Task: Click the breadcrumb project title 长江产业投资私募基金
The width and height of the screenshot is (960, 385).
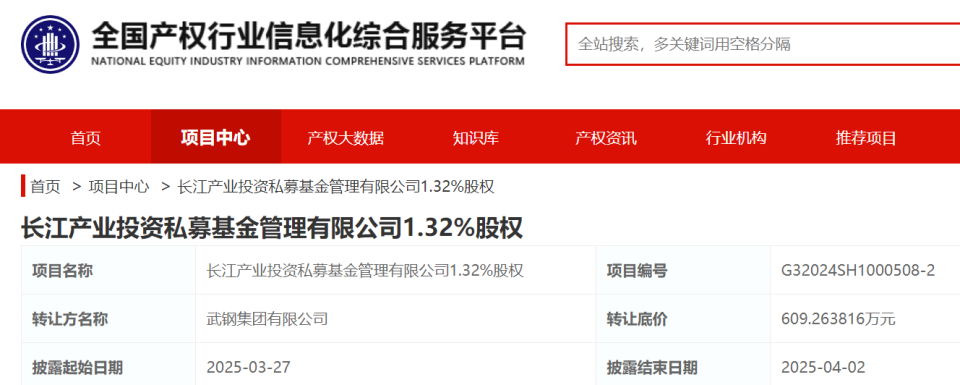Action: pyautogui.click(x=336, y=187)
